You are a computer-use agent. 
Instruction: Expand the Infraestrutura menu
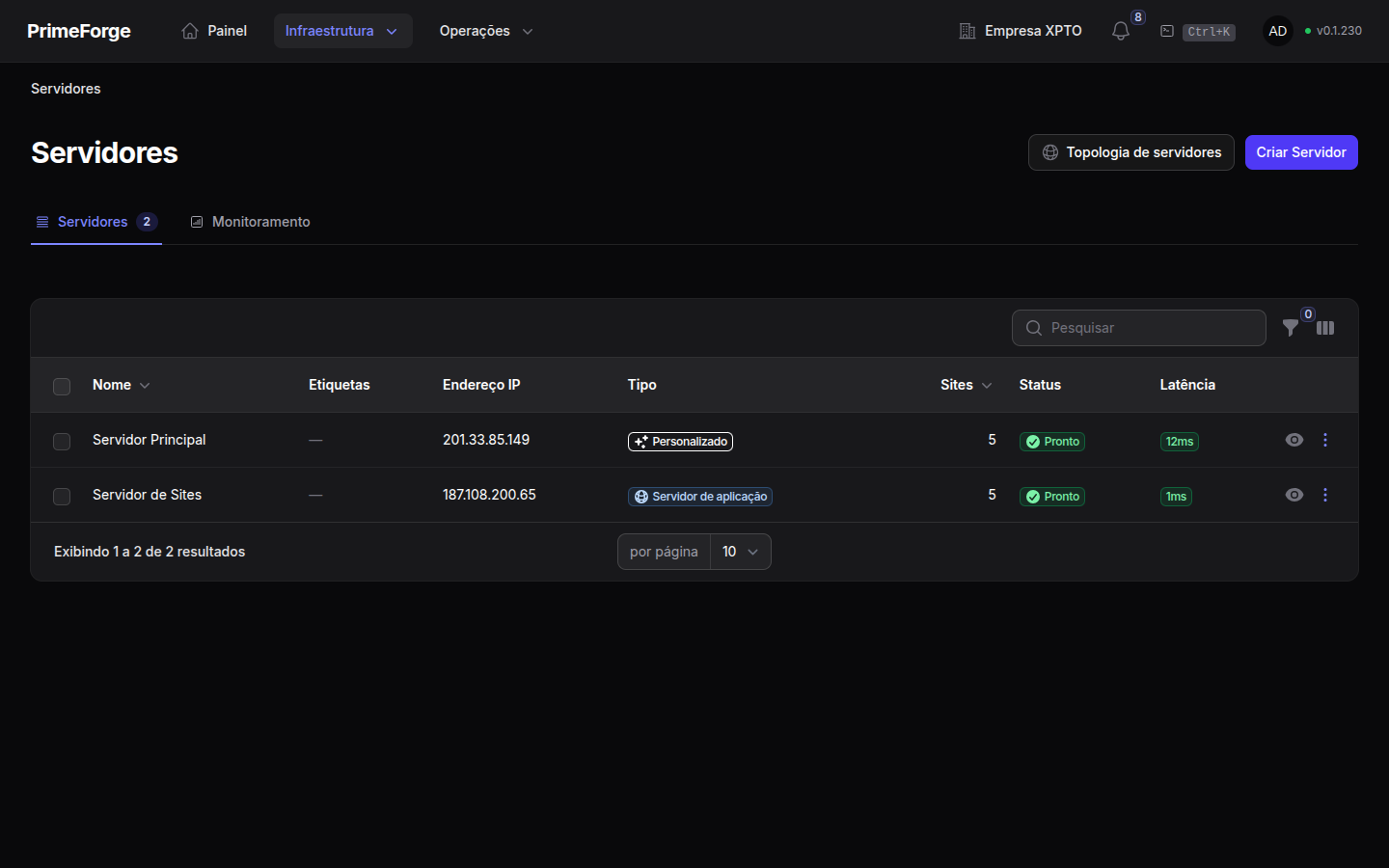pyautogui.click(x=342, y=31)
